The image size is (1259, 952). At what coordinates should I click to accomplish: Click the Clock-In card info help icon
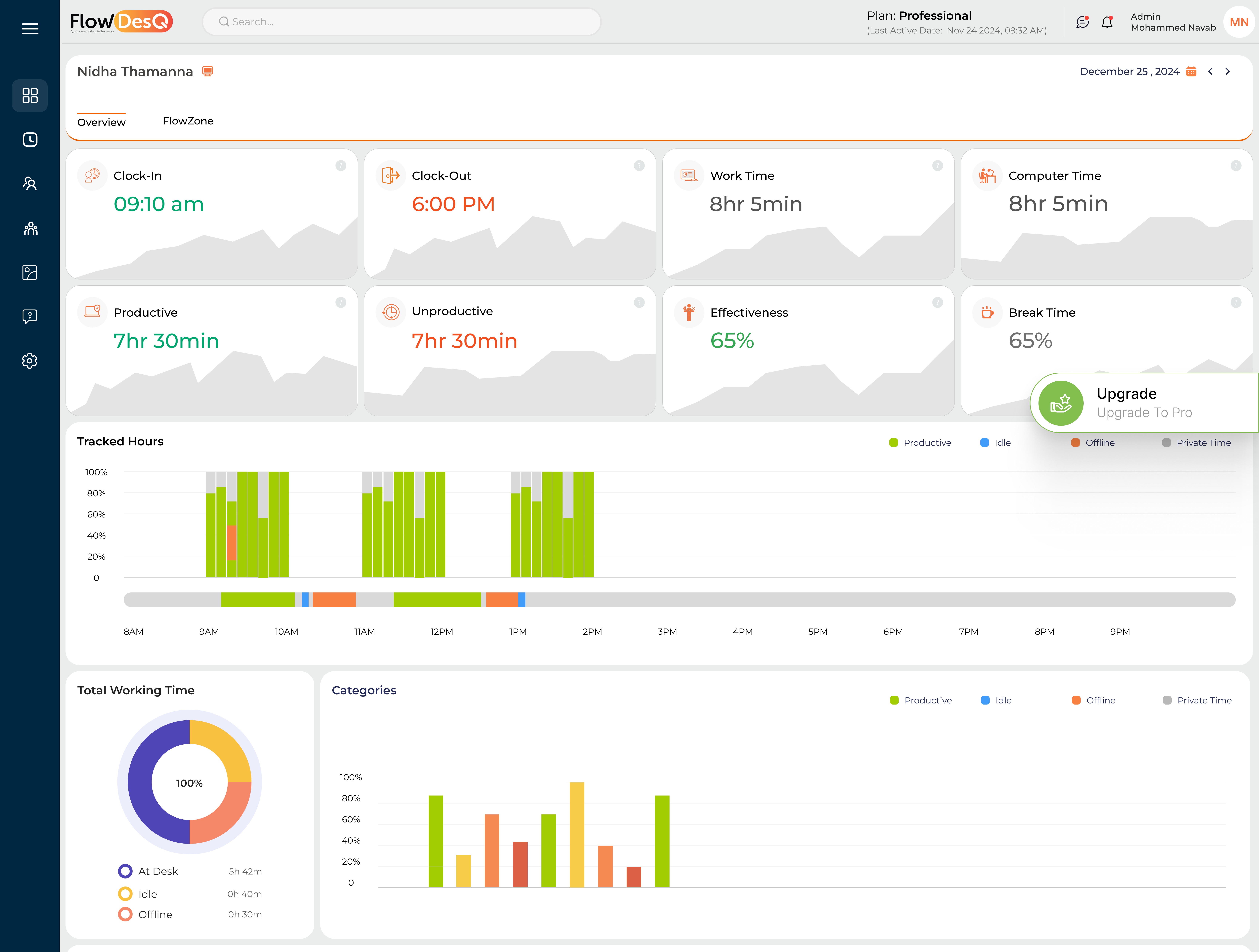341,166
